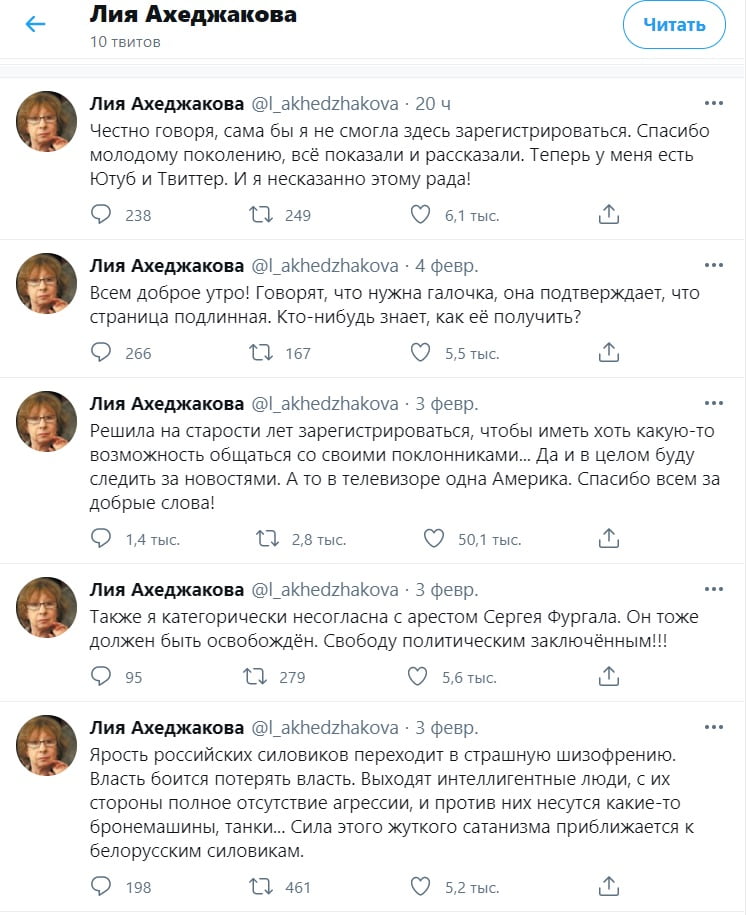Retweet the tweet with 2,8 тыс. retweets
The height and width of the screenshot is (915, 749).
click(x=268, y=538)
